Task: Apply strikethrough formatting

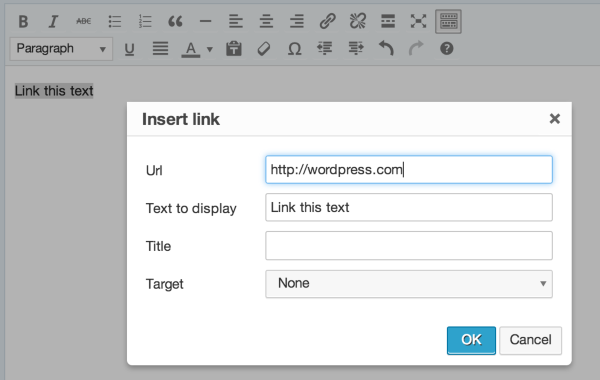Action: pyautogui.click(x=83, y=21)
